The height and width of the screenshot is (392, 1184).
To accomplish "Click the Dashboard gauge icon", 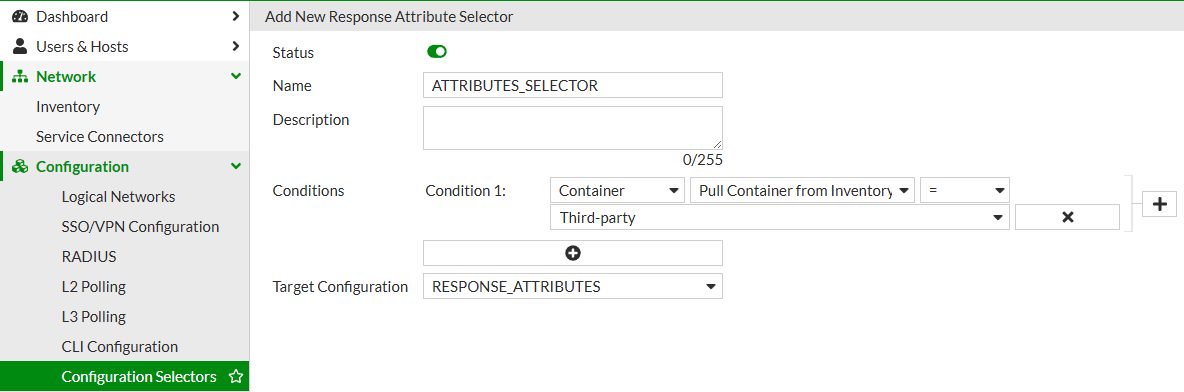I will pos(20,16).
